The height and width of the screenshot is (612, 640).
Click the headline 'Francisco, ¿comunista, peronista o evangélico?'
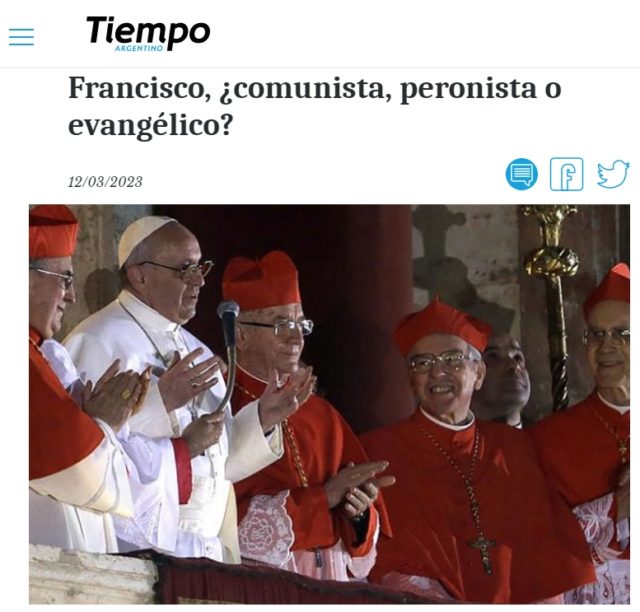pyautogui.click(x=315, y=106)
